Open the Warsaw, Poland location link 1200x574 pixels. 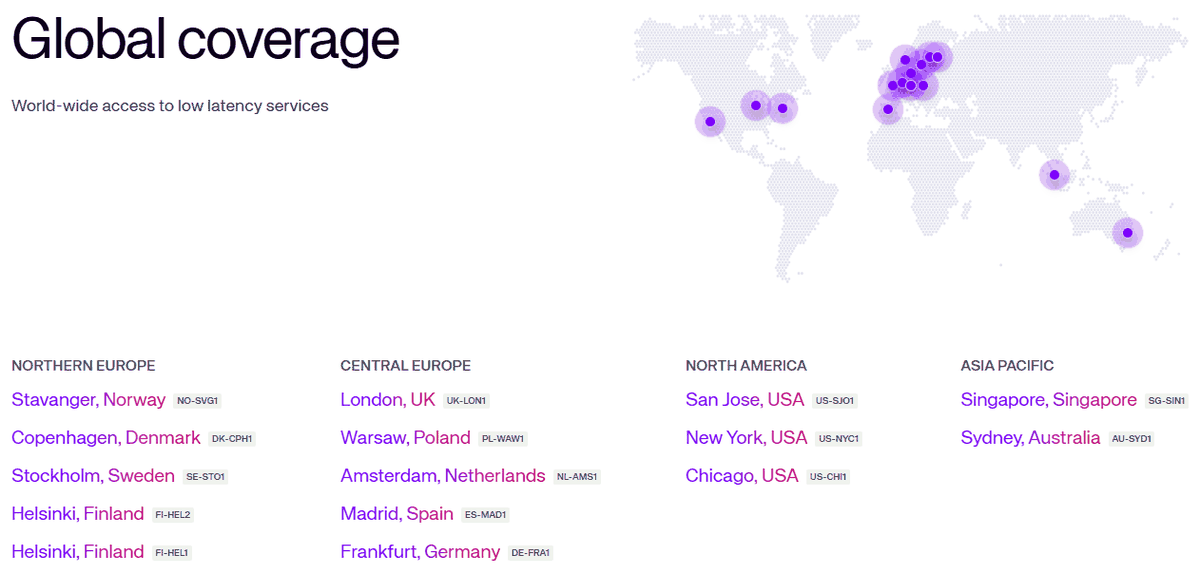405,438
